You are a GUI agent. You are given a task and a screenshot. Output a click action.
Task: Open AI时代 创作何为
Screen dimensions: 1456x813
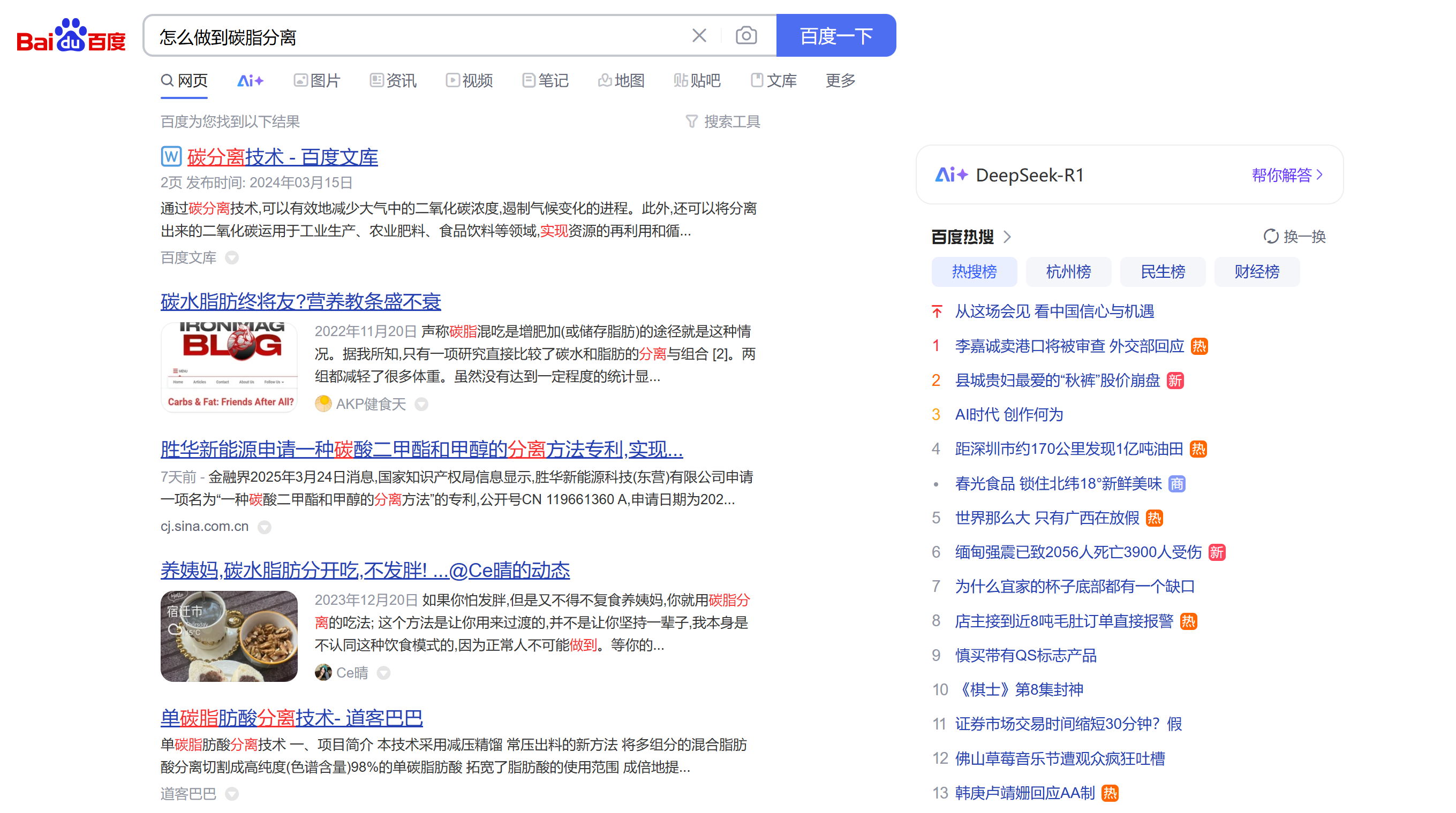coord(1009,415)
